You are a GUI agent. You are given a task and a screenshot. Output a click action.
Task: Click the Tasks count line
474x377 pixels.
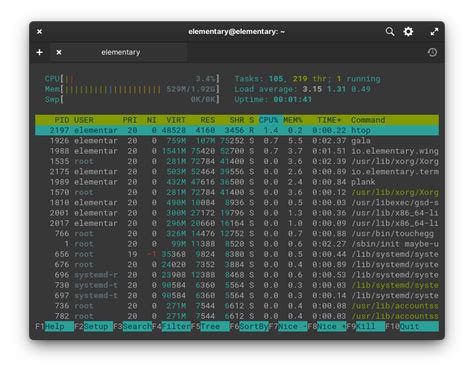coord(307,79)
